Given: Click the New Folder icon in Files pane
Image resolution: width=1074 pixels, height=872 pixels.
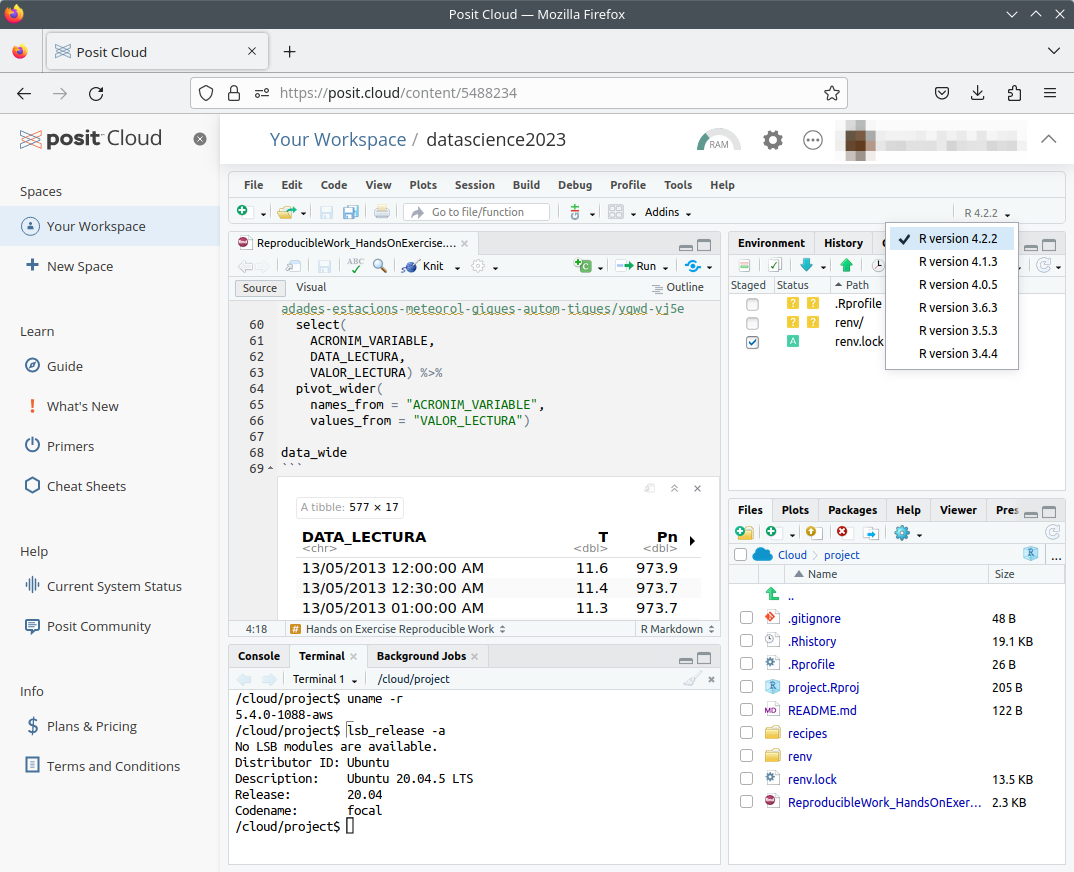Looking at the screenshot, I should pos(744,532).
